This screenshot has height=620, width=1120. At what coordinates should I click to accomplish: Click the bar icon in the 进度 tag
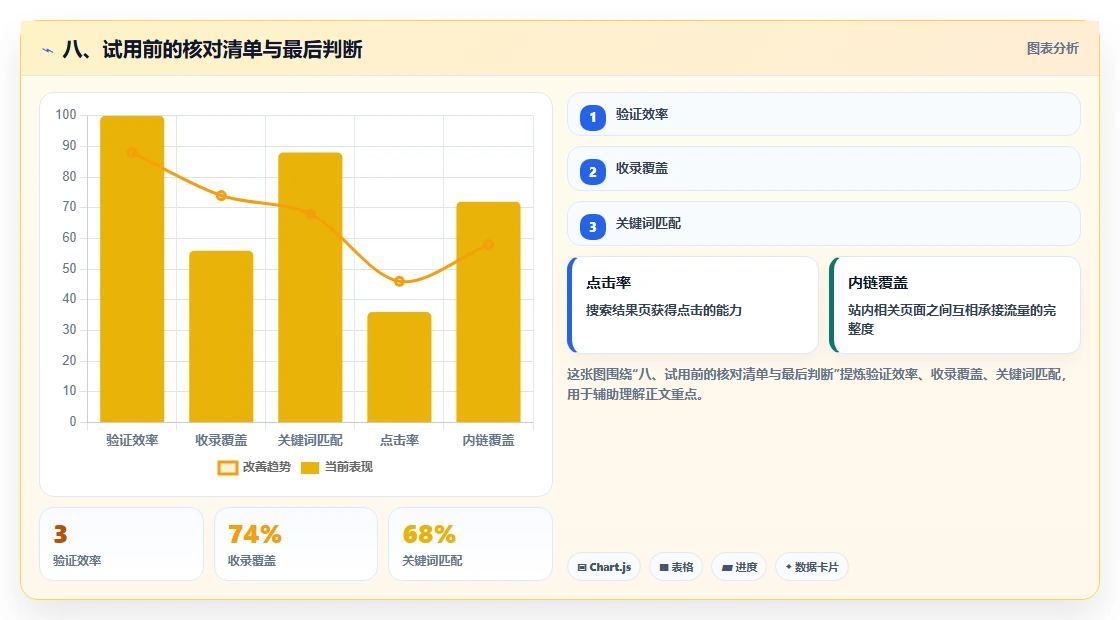tap(727, 568)
